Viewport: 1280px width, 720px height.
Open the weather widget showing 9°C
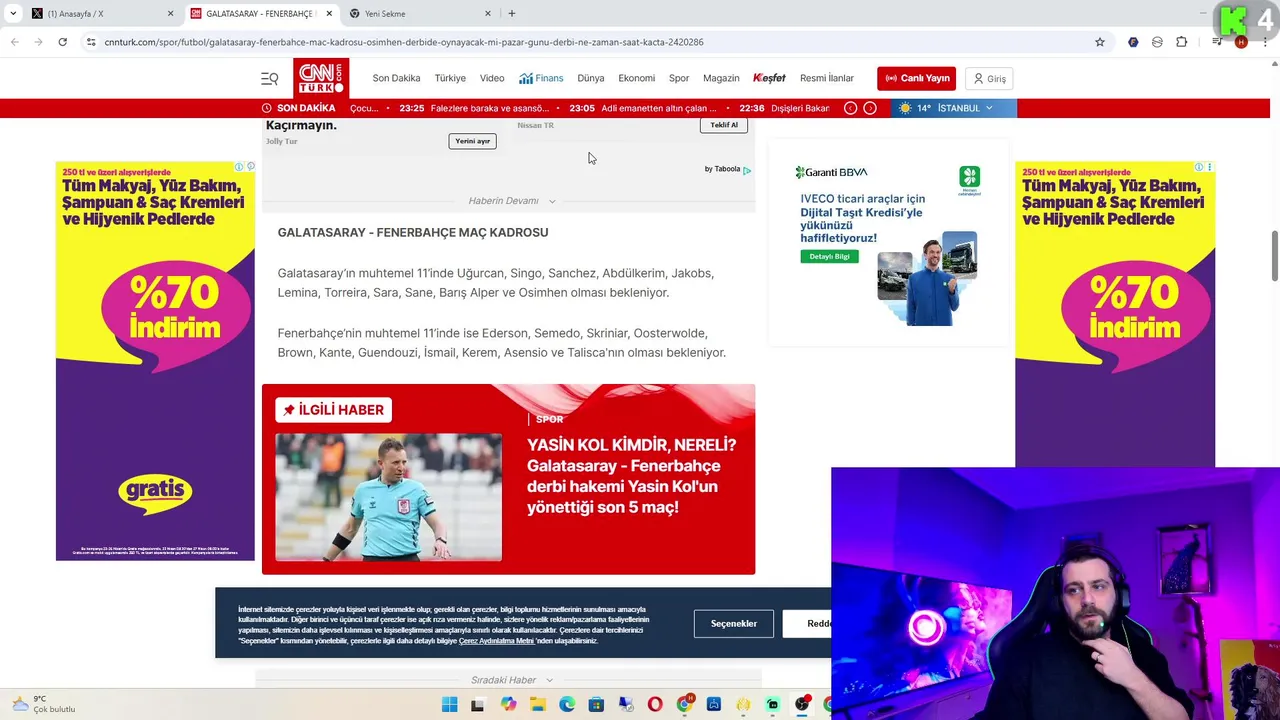click(42, 704)
